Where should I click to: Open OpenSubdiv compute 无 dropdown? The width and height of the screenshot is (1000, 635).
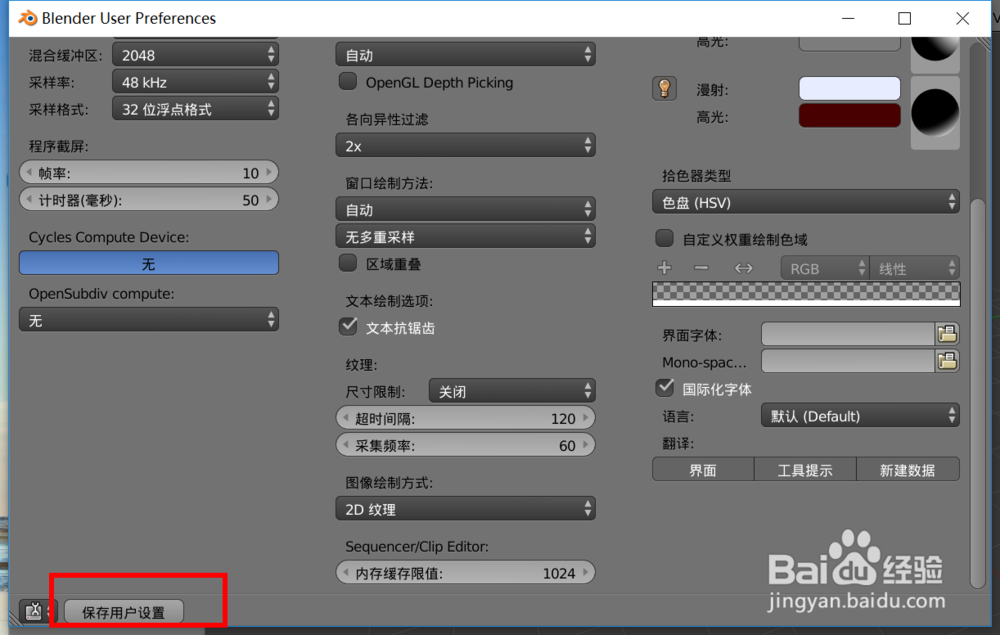(x=149, y=320)
